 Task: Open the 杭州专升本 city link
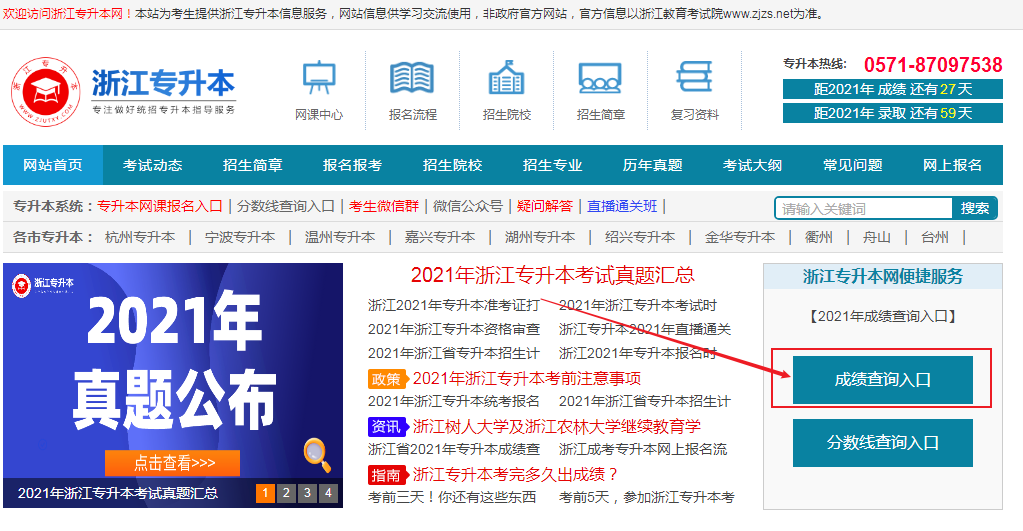(140, 237)
